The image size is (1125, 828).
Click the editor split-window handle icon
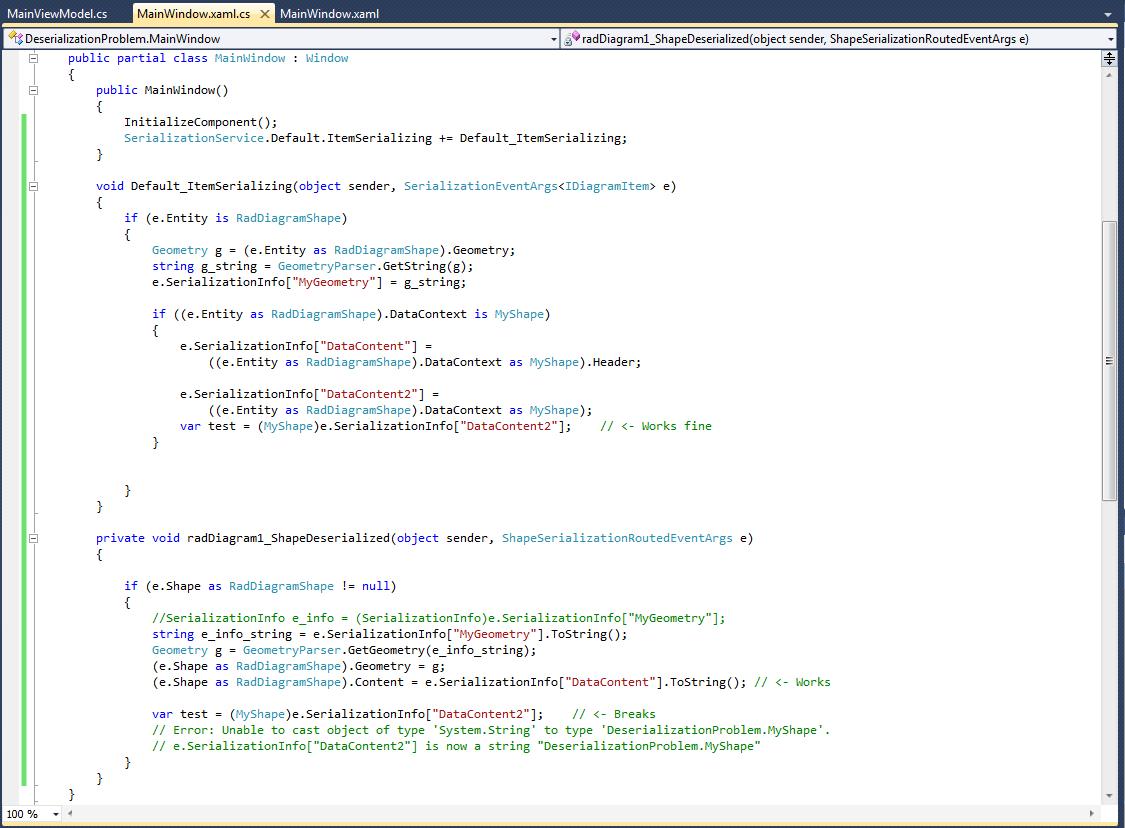(x=1109, y=59)
